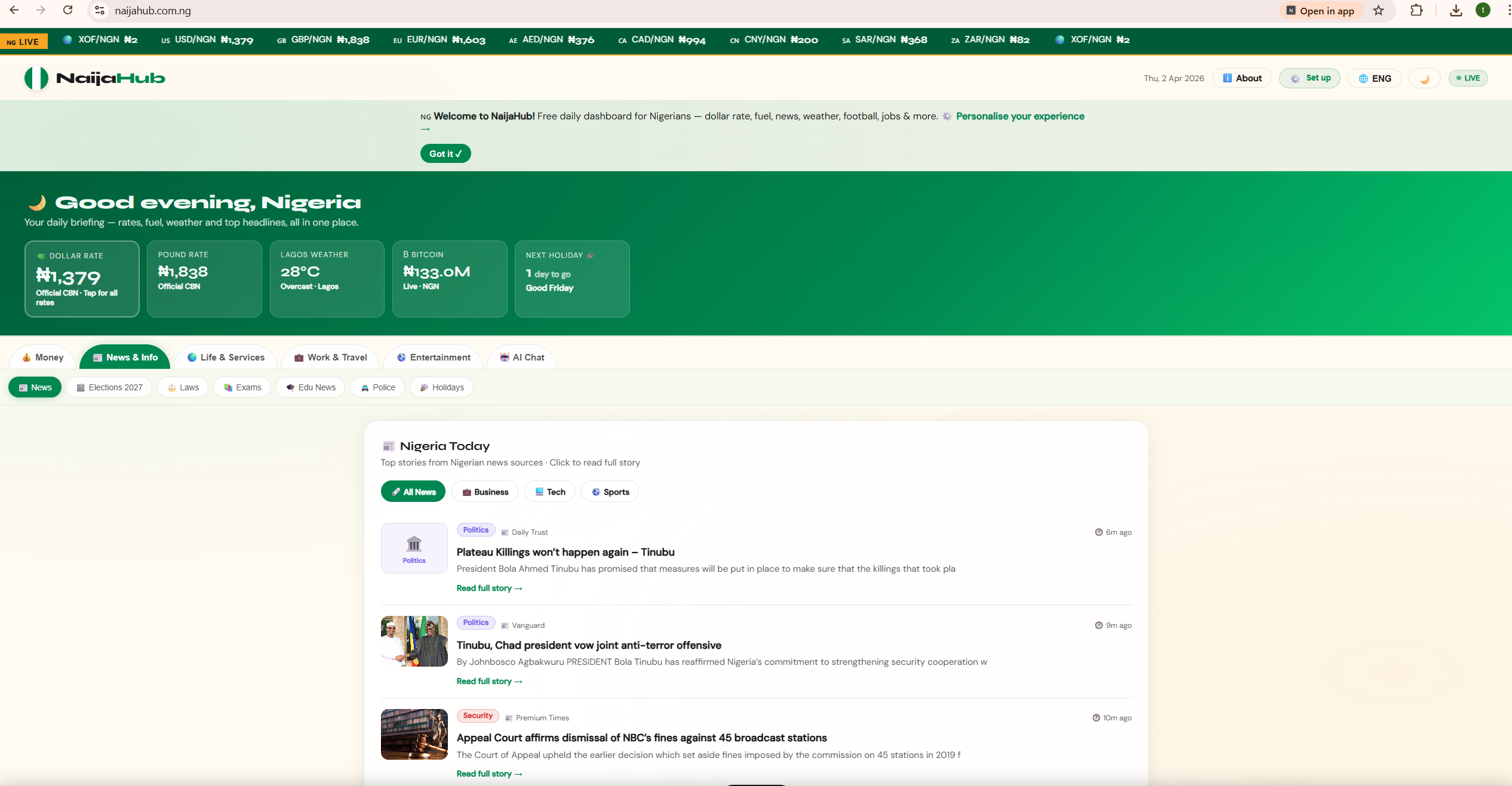Open headline Tinubu, Chad president vow offensive

coord(589,646)
